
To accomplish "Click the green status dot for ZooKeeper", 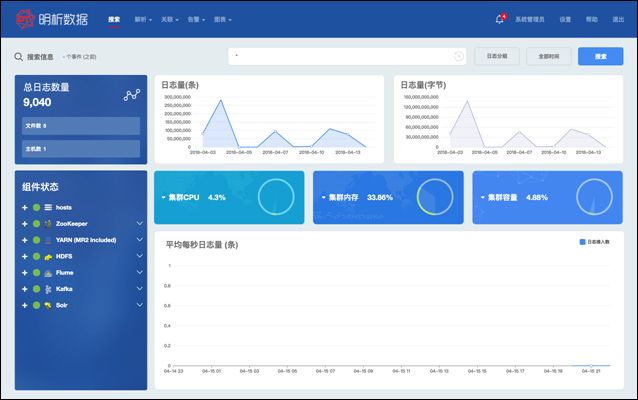I will click(x=36, y=224).
